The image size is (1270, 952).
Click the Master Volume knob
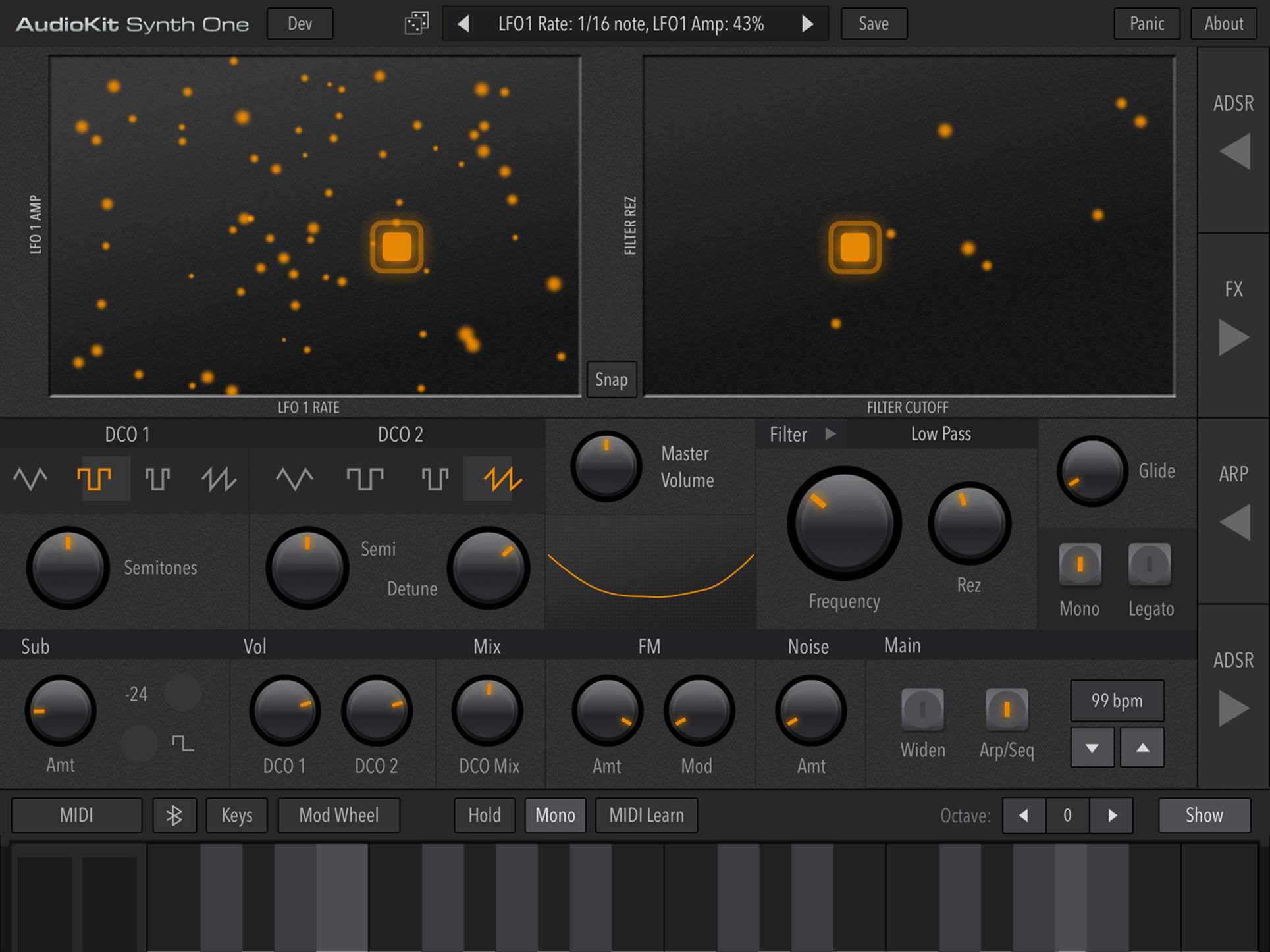click(606, 467)
